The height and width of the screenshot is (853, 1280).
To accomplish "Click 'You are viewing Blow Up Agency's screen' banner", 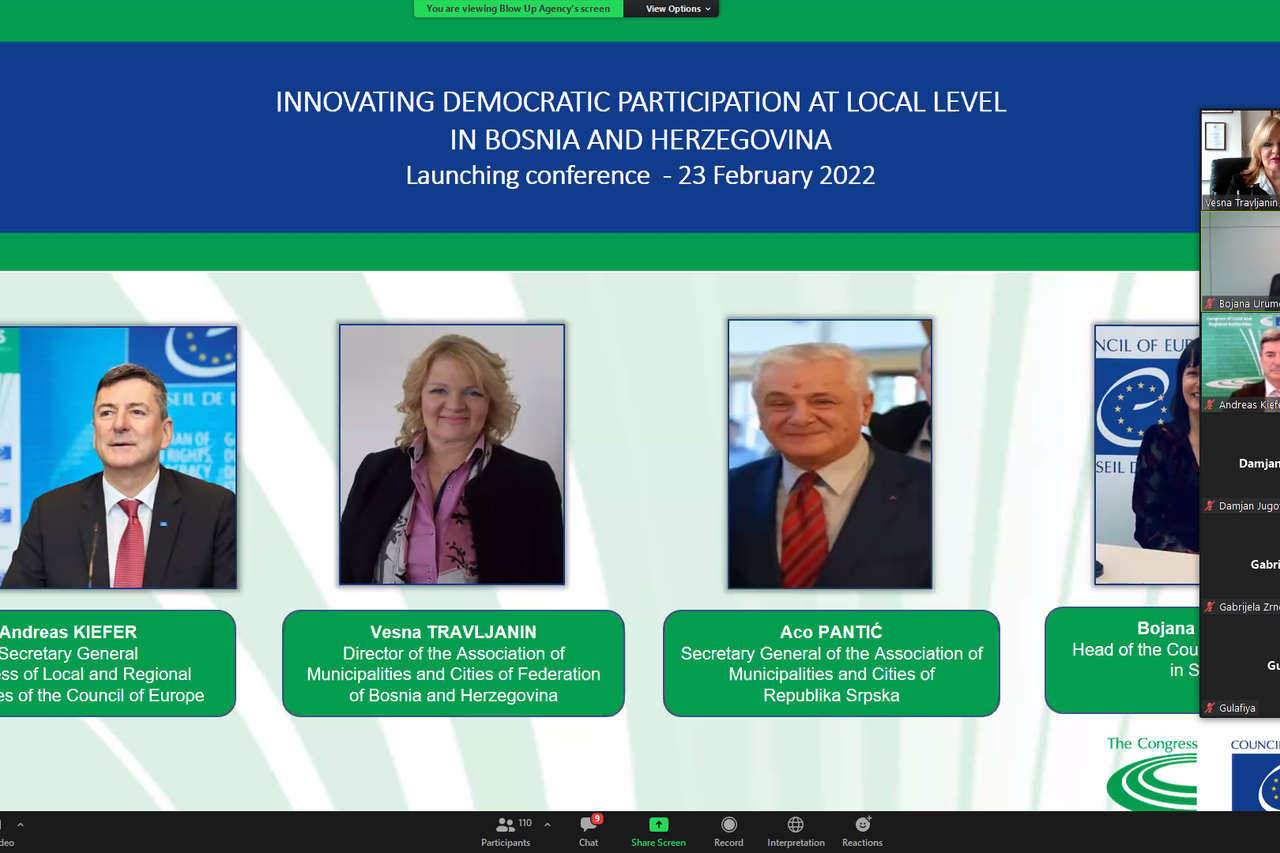I will [x=518, y=9].
